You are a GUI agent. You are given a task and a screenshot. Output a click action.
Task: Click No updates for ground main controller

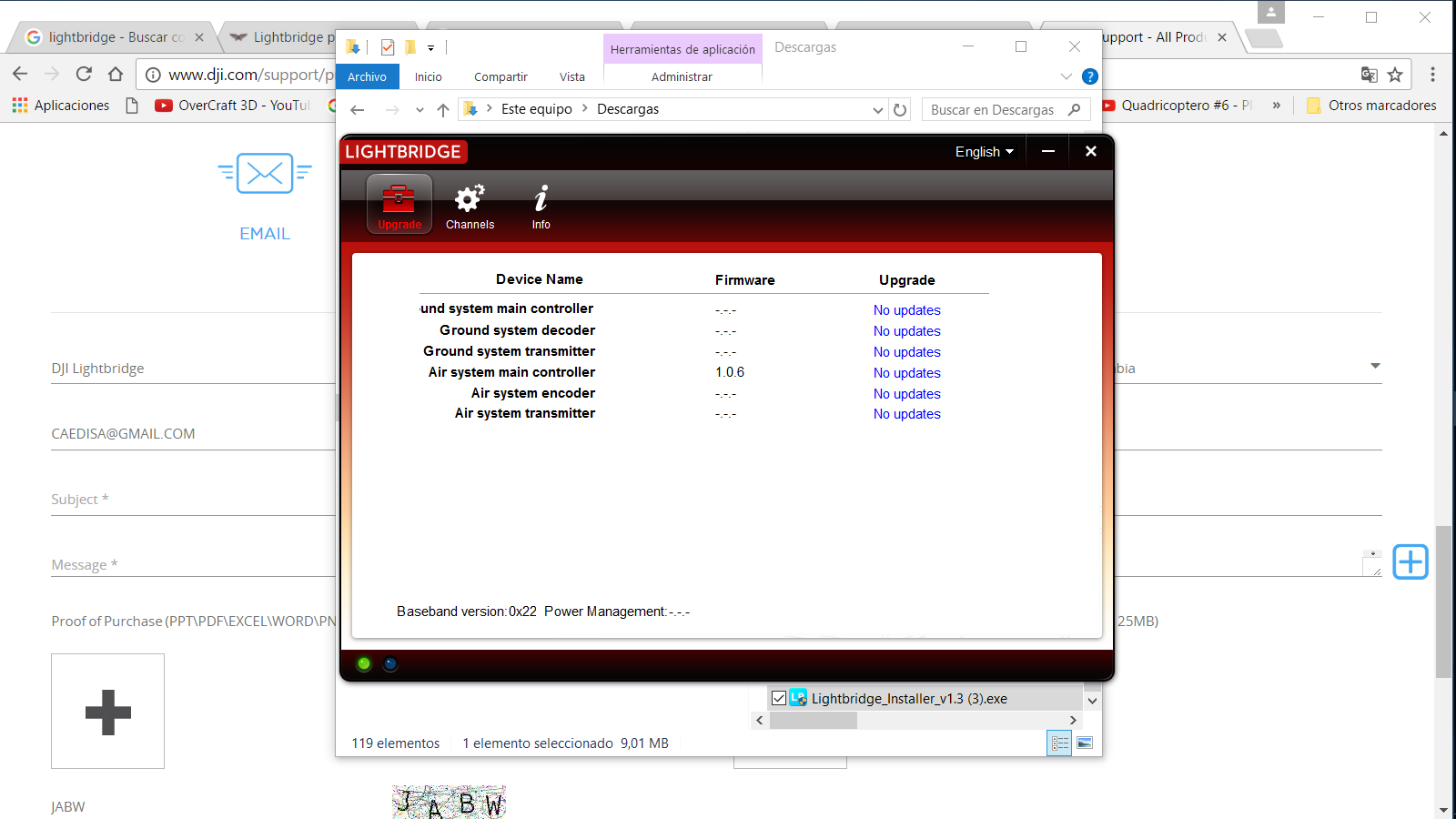tap(906, 310)
